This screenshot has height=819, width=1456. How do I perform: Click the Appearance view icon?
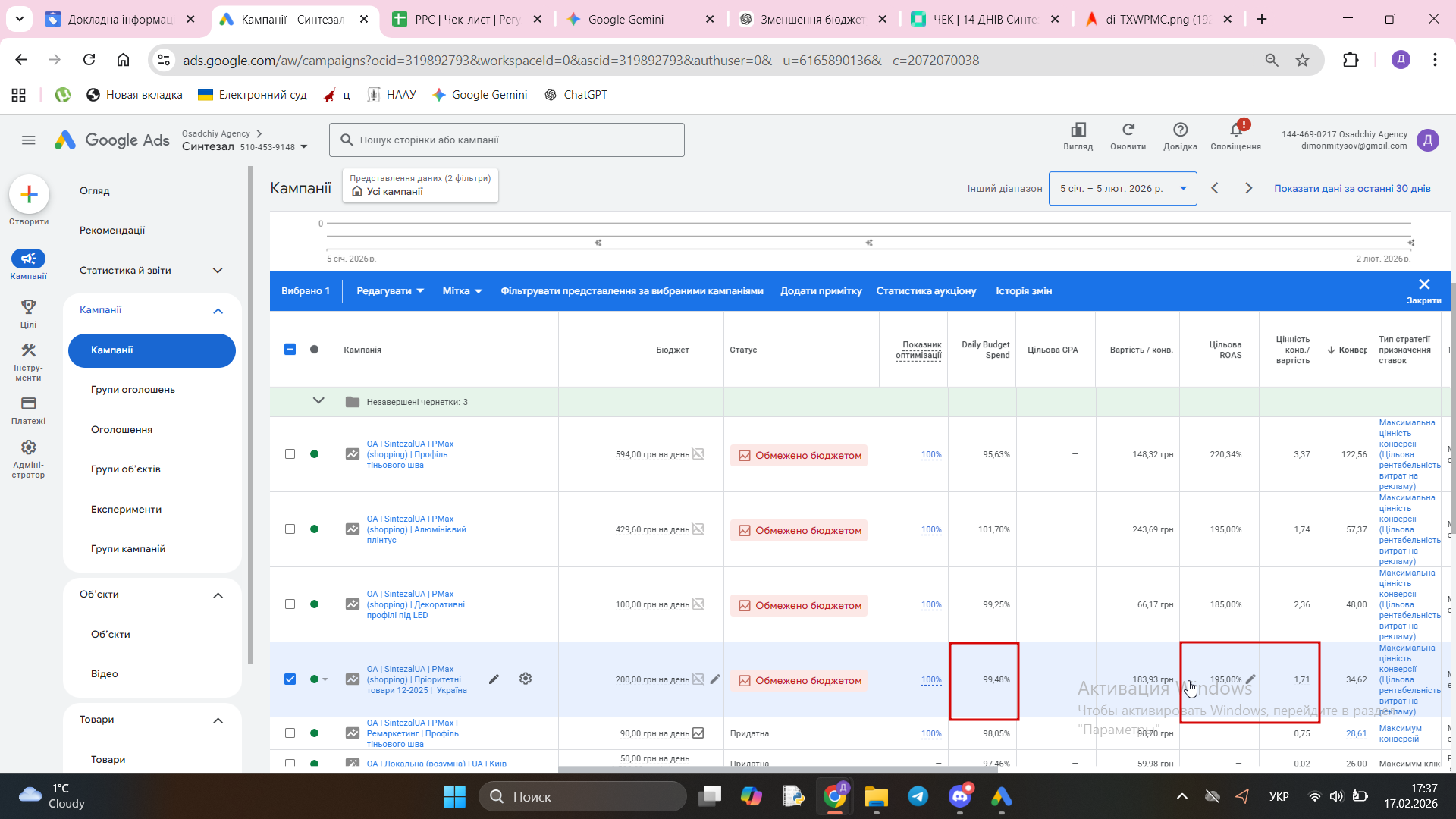click(1078, 130)
